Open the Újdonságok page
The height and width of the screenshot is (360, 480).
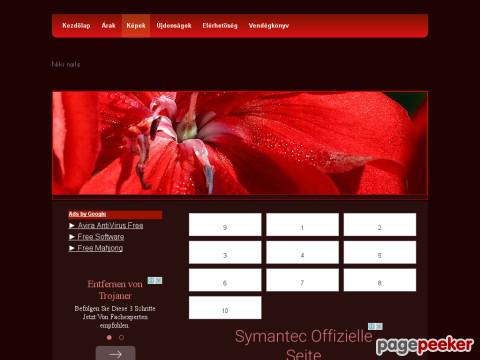click(x=174, y=26)
